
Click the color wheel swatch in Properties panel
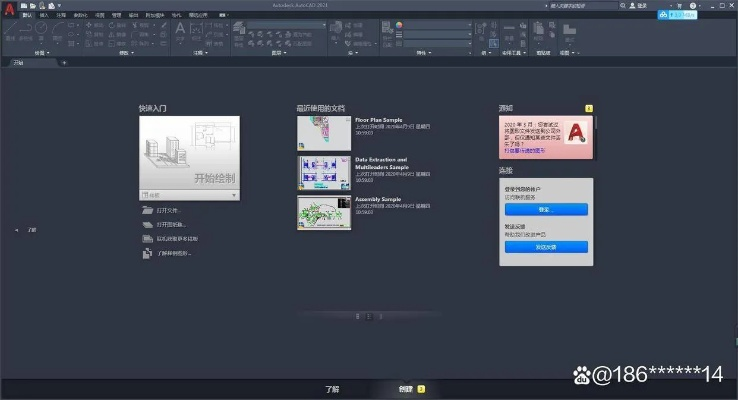click(399, 25)
